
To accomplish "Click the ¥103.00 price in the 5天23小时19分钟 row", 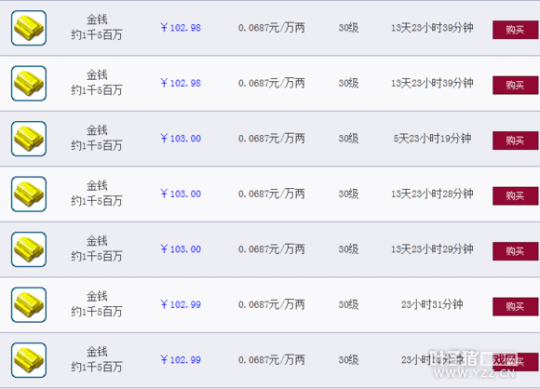I will pyautogui.click(x=180, y=138).
